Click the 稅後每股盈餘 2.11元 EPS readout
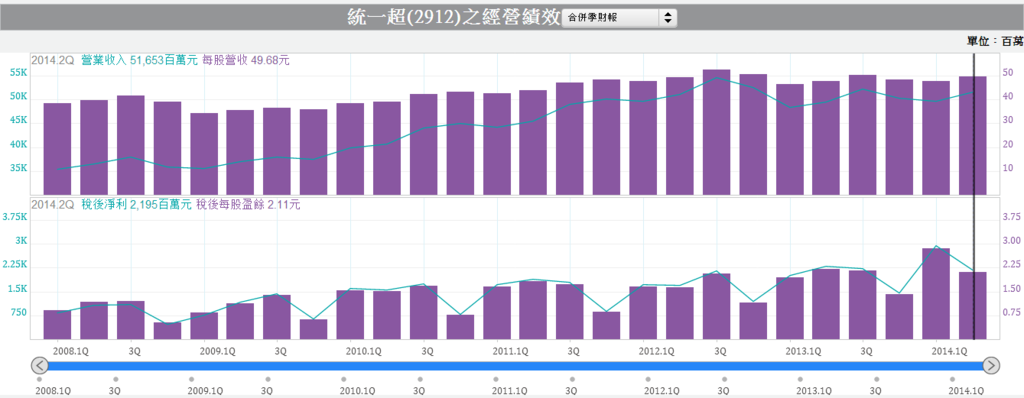This screenshot has height=398, width=1024. (x=248, y=205)
